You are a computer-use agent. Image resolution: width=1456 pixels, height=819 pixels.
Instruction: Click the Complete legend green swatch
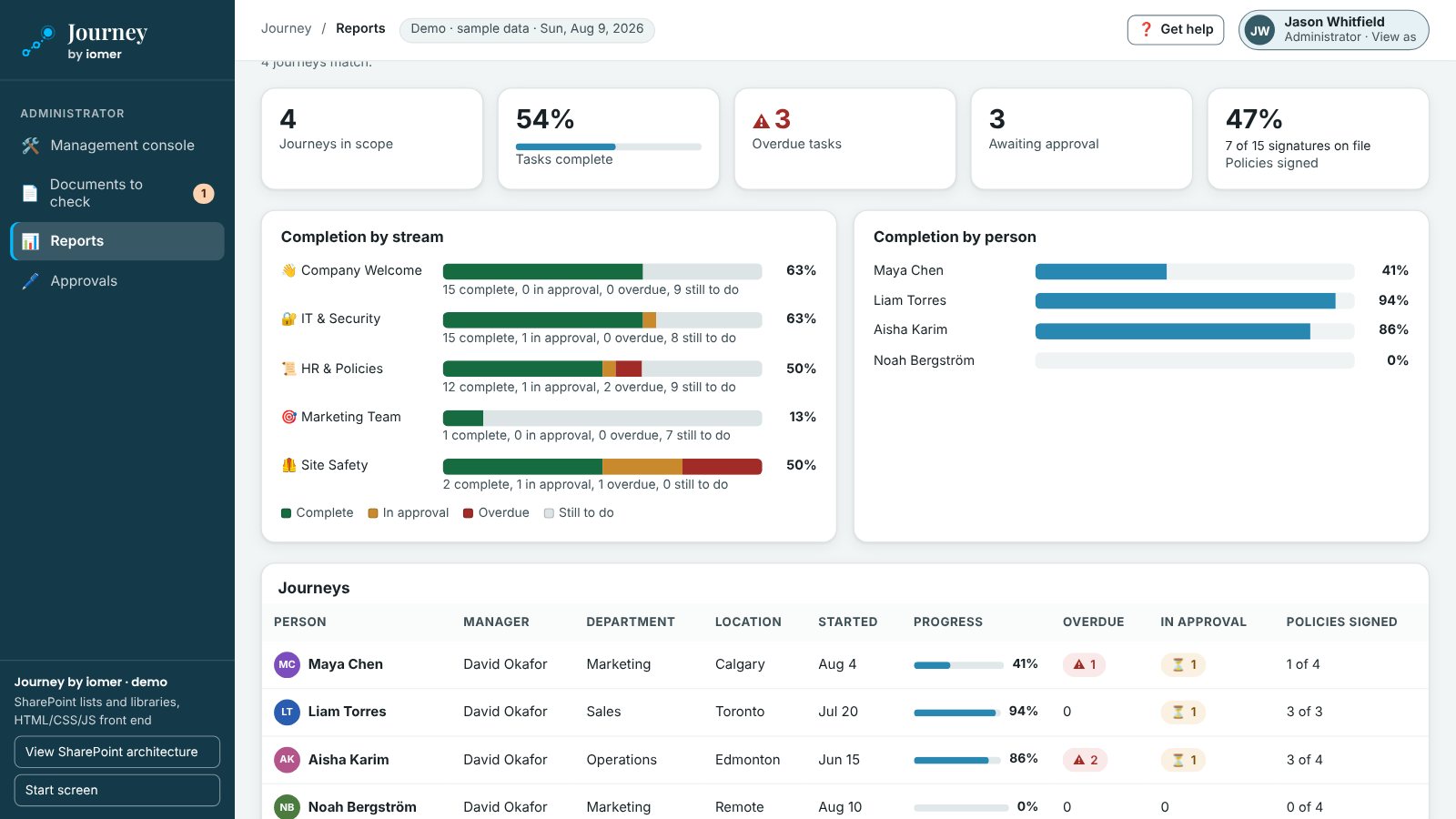click(286, 513)
